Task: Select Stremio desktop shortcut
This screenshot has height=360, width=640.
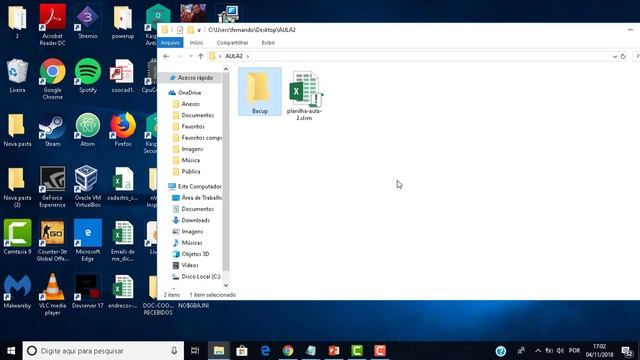Action: (x=88, y=22)
